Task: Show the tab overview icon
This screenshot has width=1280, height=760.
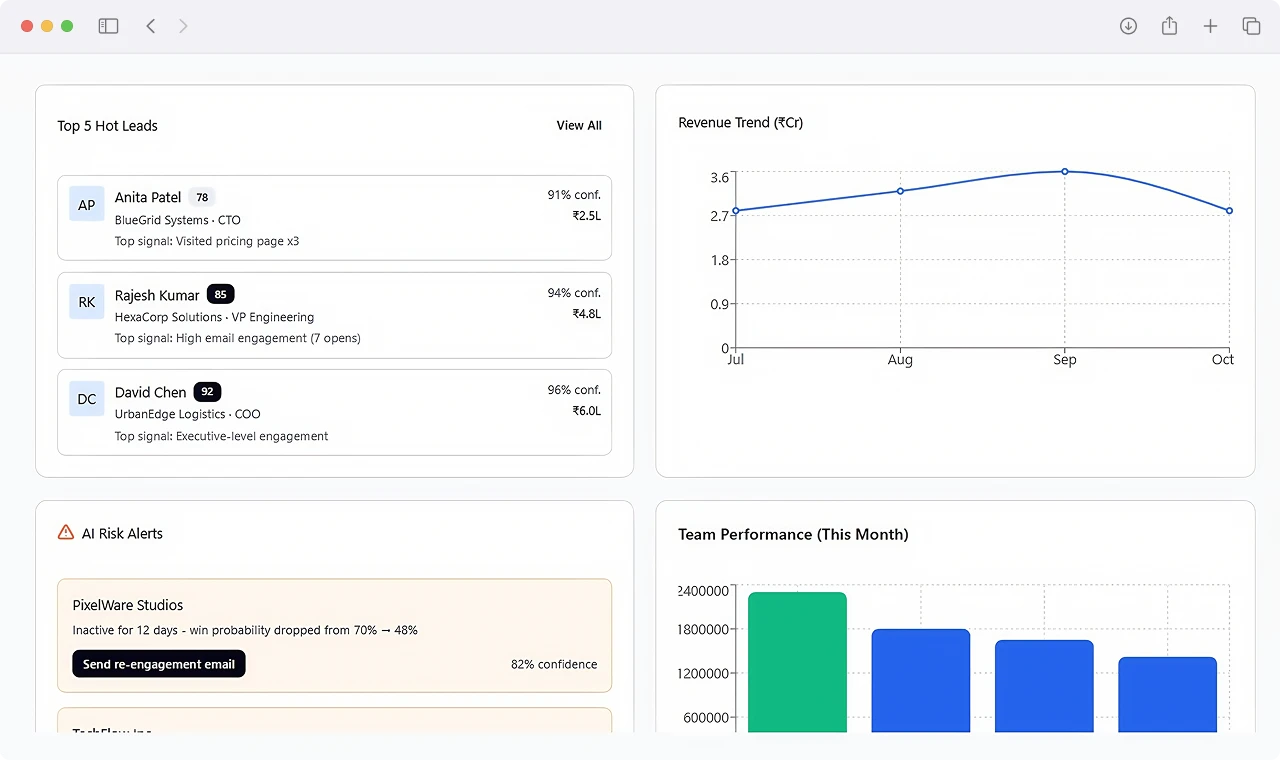Action: point(1251,26)
